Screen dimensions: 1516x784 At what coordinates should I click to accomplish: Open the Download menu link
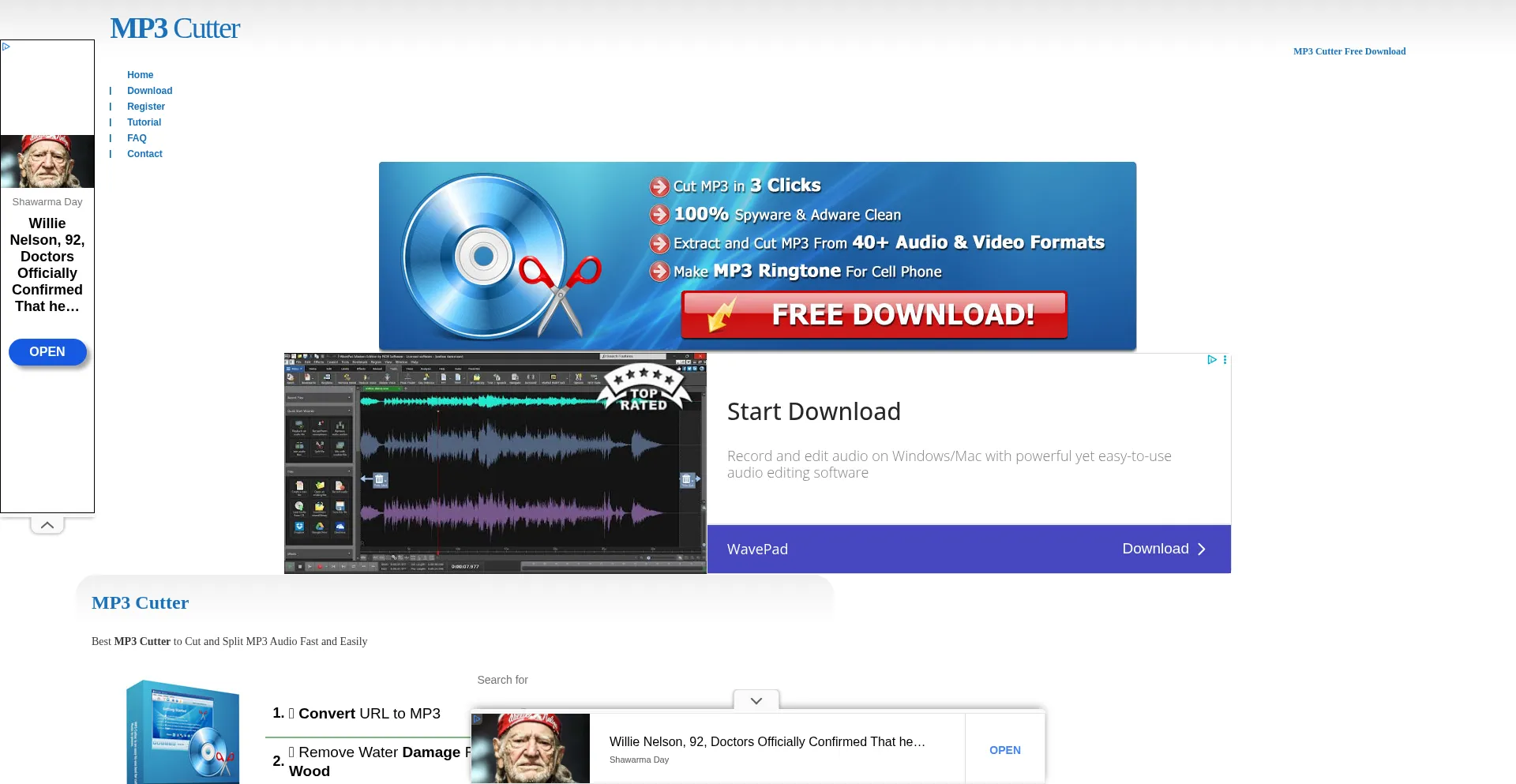click(x=149, y=91)
